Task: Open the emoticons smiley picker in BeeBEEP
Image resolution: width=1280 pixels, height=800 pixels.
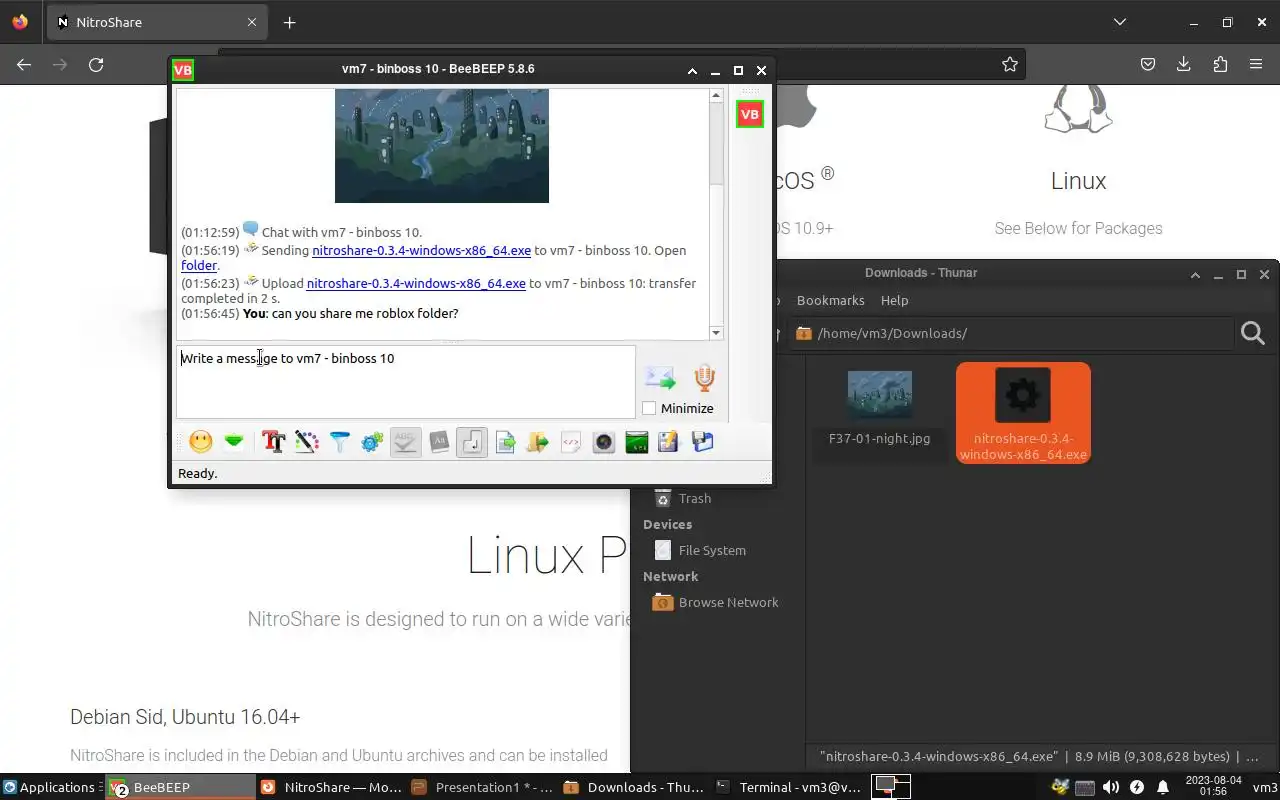Action: (201, 441)
